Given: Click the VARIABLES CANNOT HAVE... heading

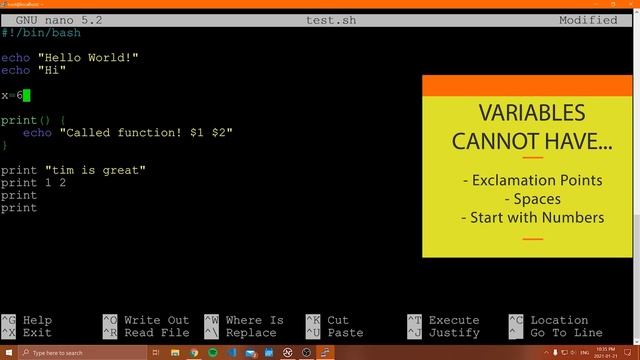Looking at the screenshot, I should (x=532, y=127).
